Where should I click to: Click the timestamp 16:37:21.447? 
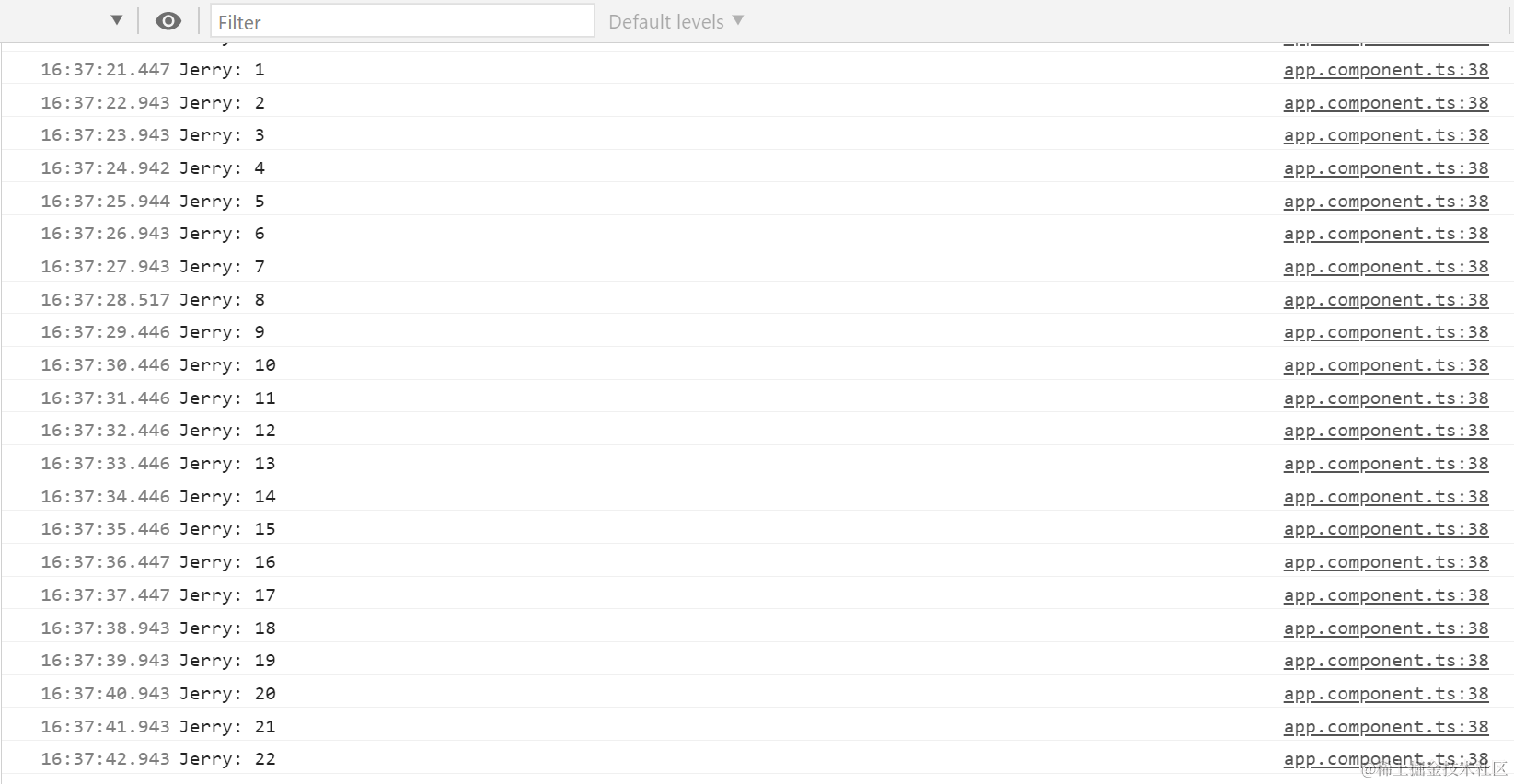[105, 70]
